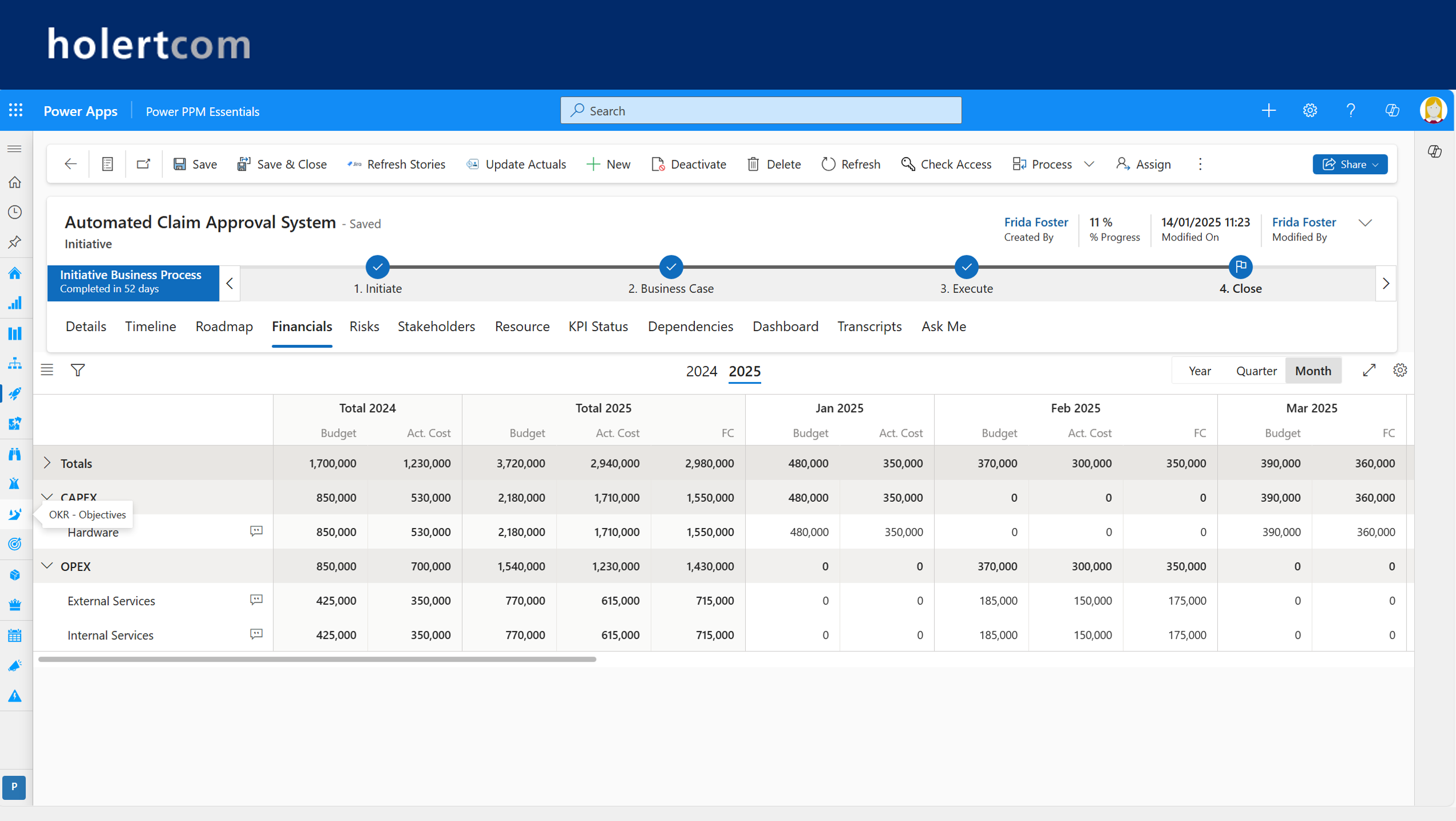1456x821 pixels.
Task: Deactivate the initiative record
Action: tap(689, 164)
